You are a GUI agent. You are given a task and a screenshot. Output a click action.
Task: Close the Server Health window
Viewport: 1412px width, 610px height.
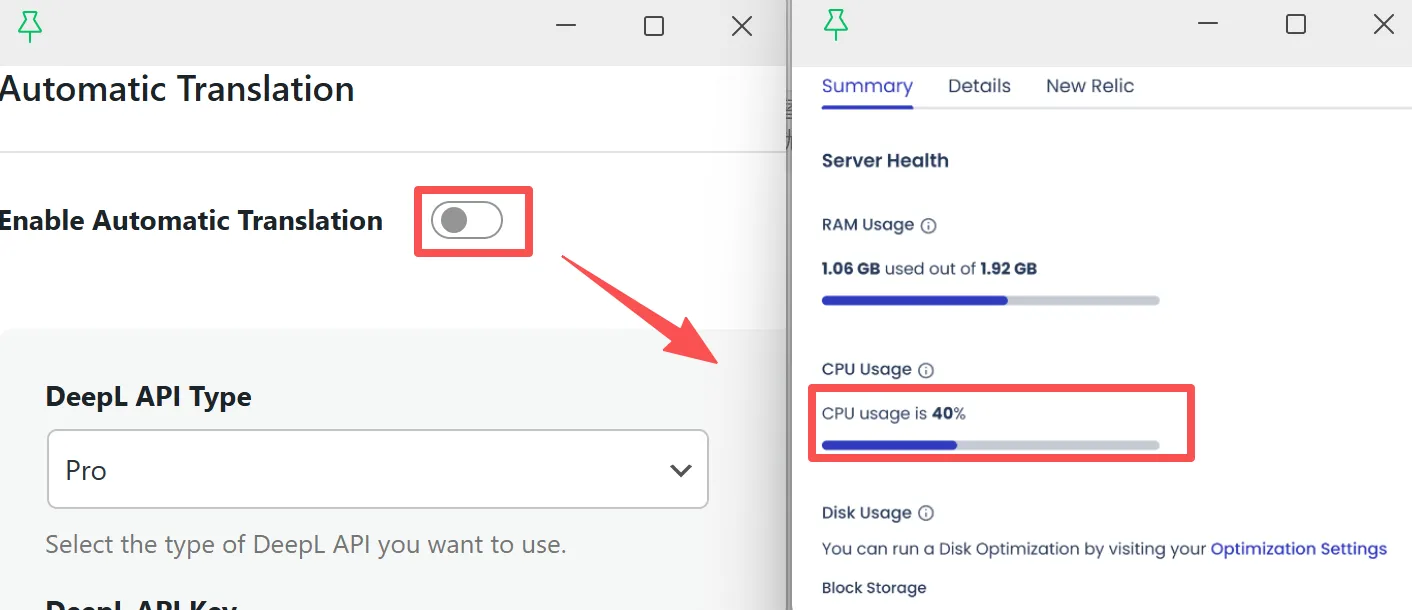pyautogui.click(x=1384, y=25)
